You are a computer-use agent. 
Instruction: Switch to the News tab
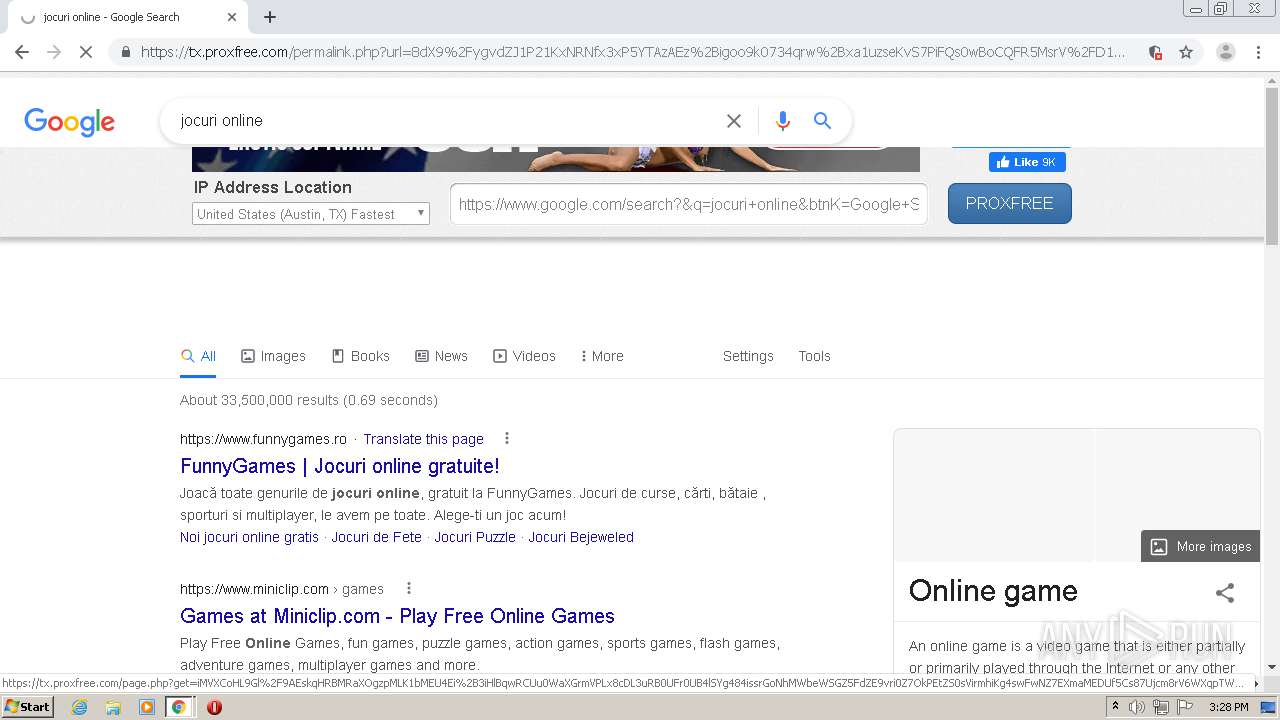(441, 356)
